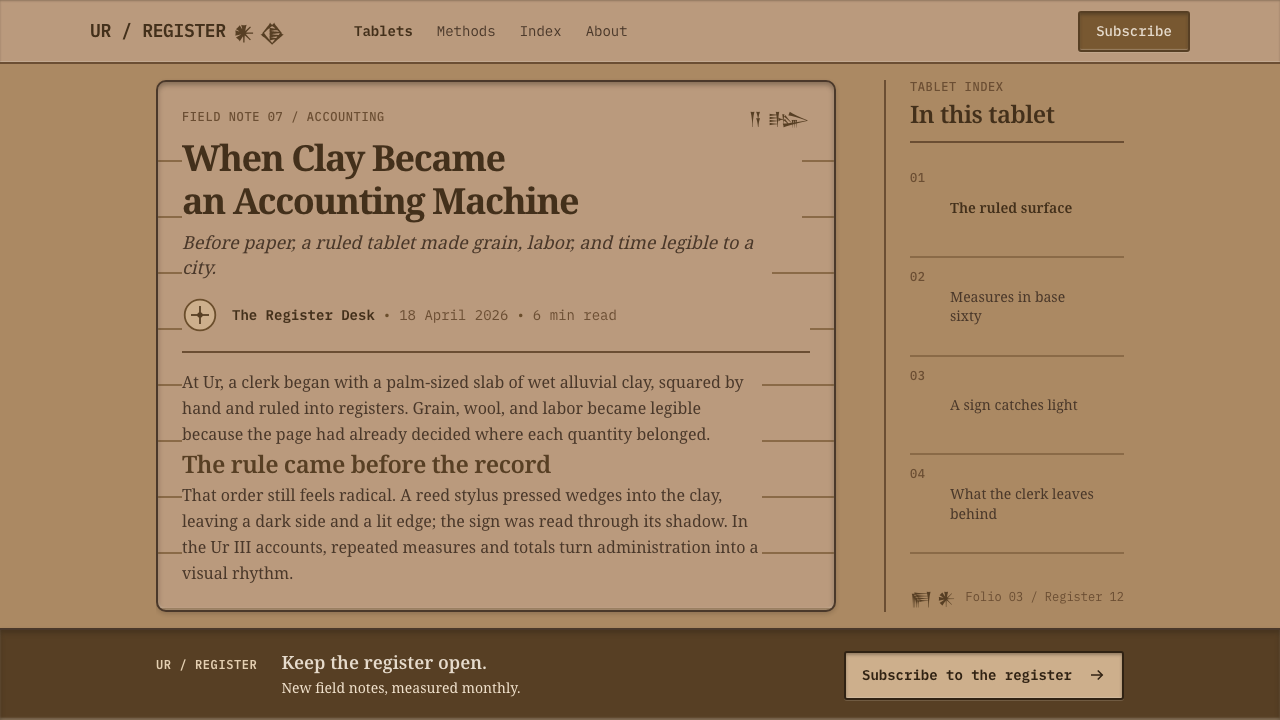The width and height of the screenshot is (1280, 720).
Task: Click "Keep the register open." in the footer
Action: tap(384, 663)
